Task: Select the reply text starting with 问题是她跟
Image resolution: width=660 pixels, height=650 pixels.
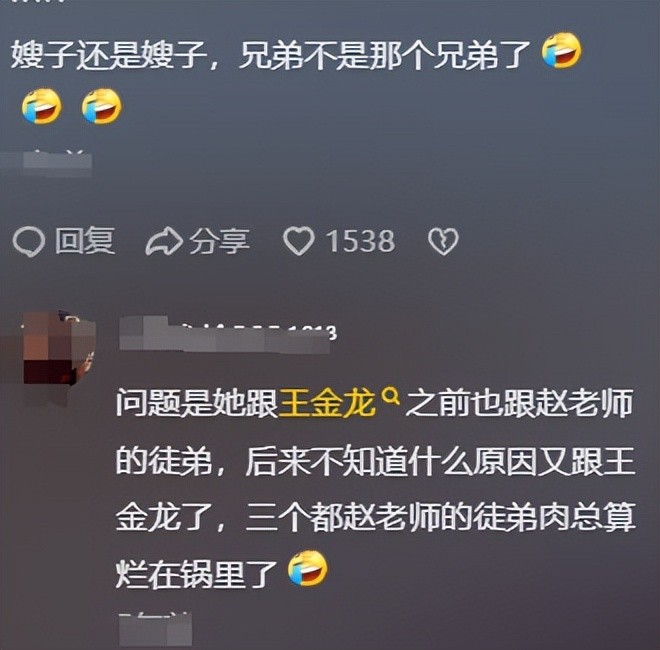Action: point(375,488)
